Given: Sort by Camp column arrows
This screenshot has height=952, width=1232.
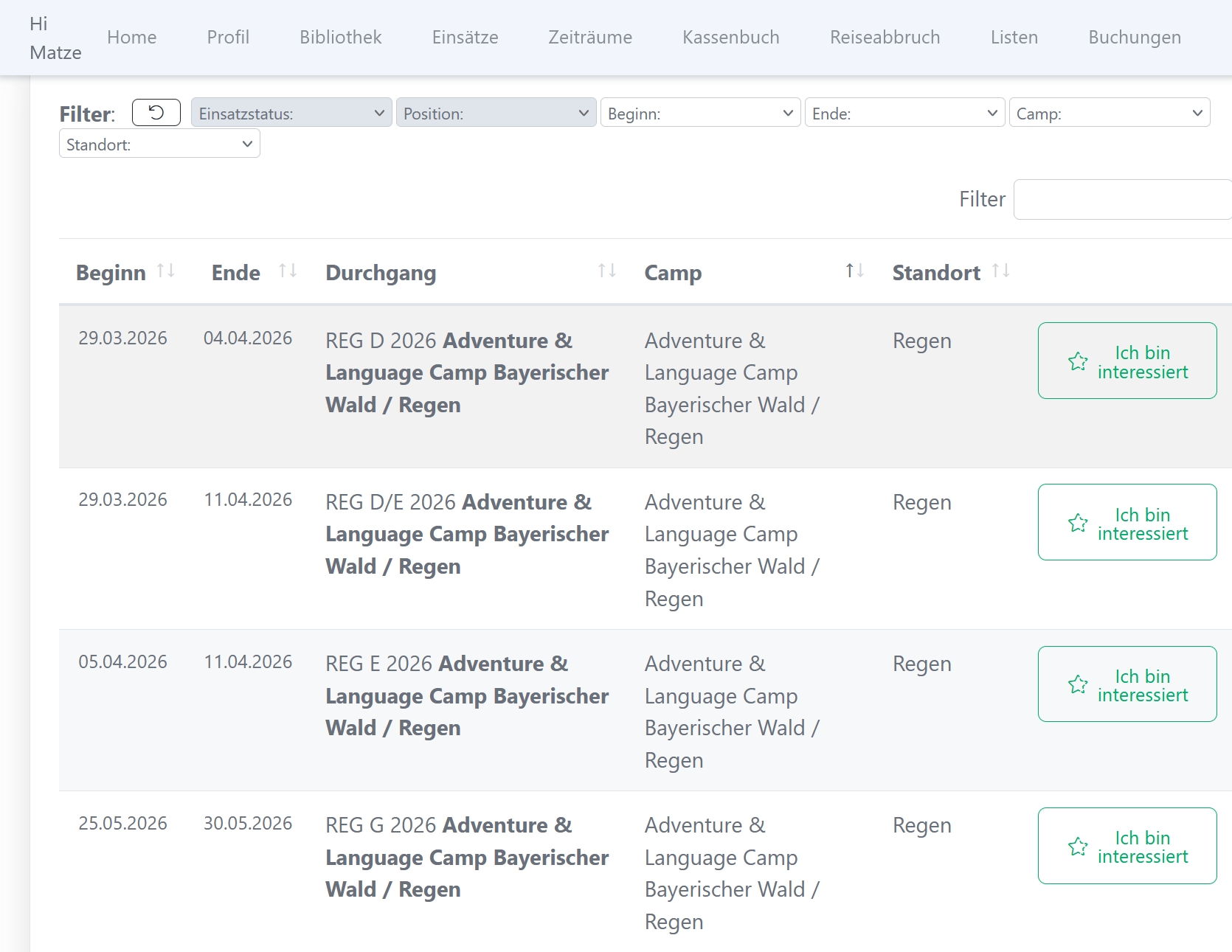Looking at the screenshot, I should (x=854, y=271).
